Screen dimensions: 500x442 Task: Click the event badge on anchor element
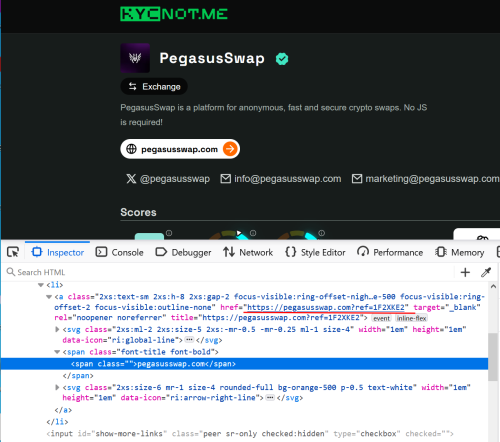pyautogui.click(x=381, y=318)
